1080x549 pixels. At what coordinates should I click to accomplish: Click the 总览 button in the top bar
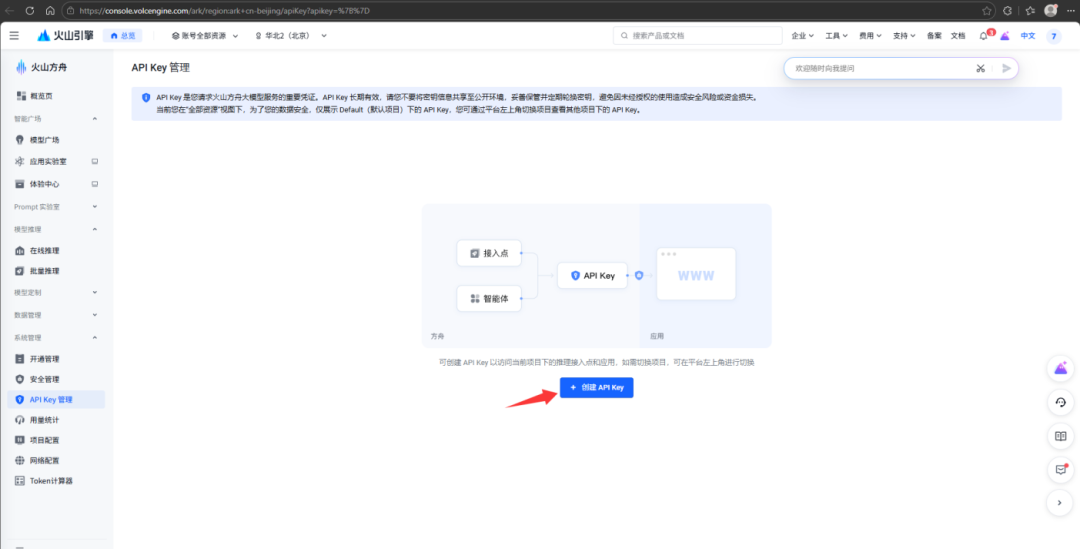tap(123, 36)
